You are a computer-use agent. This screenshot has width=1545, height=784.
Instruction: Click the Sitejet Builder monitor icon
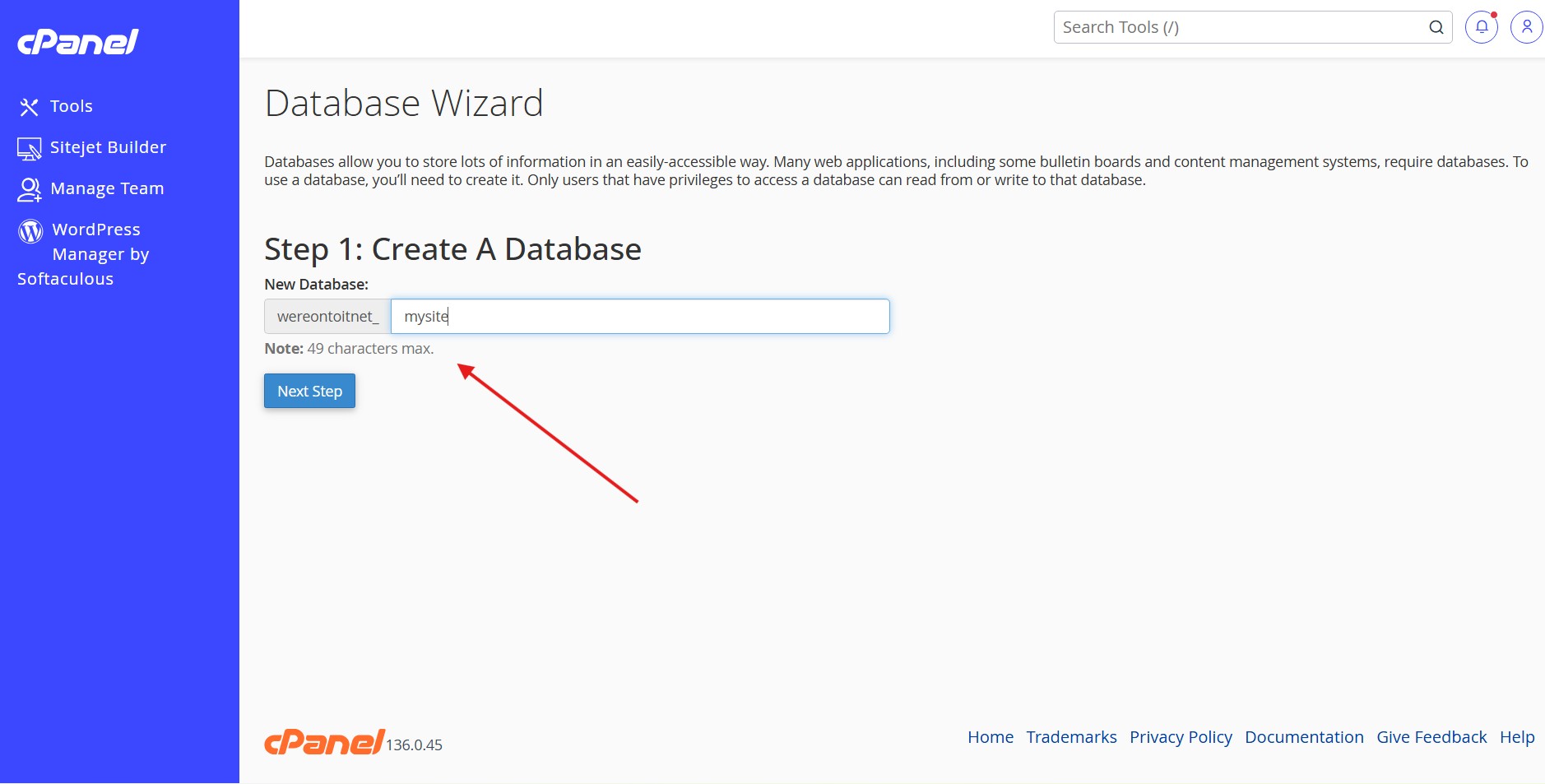[x=30, y=149]
